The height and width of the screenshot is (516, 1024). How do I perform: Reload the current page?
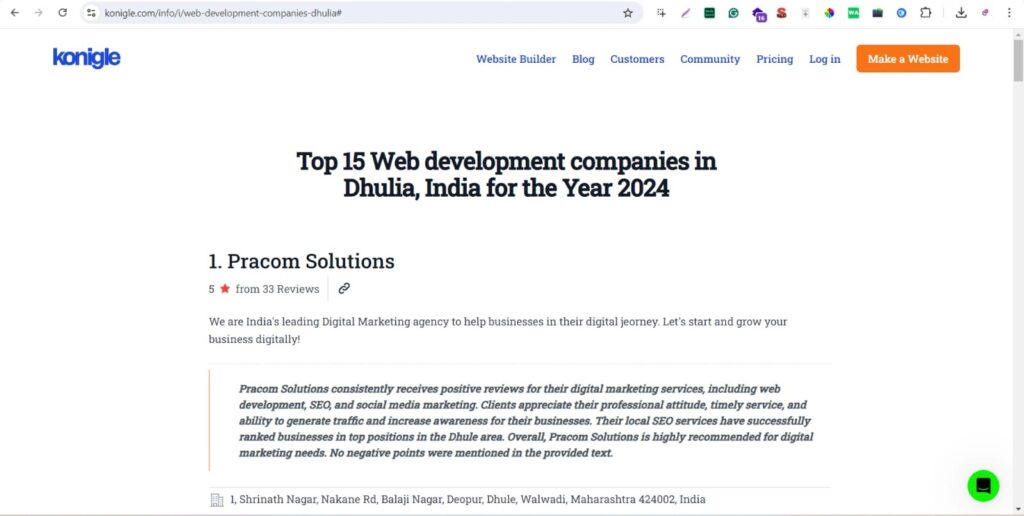(x=63, y=12)
